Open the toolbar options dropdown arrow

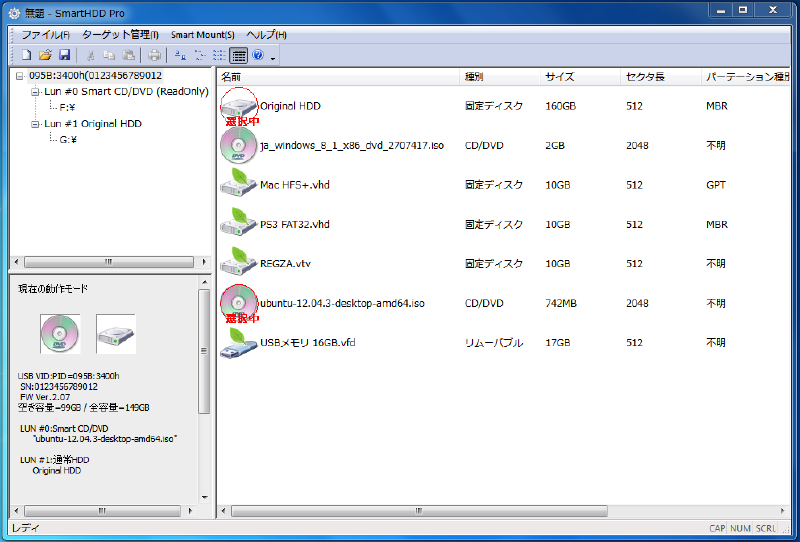tap(273, 59)
